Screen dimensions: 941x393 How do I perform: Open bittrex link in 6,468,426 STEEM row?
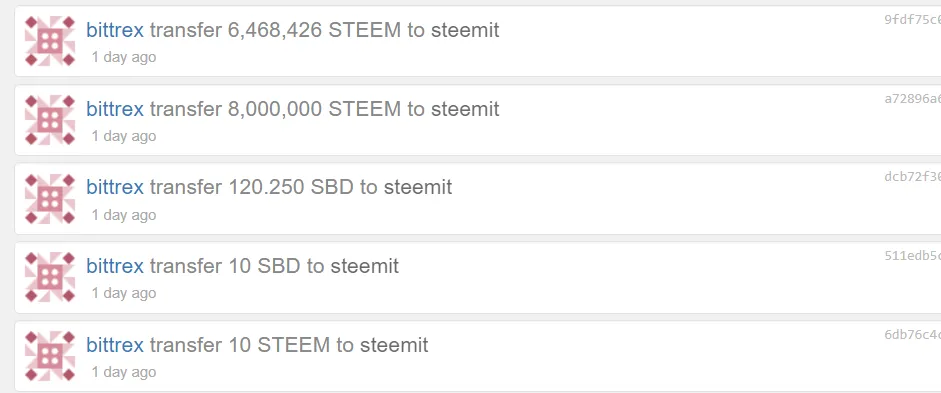pos(115,30)
